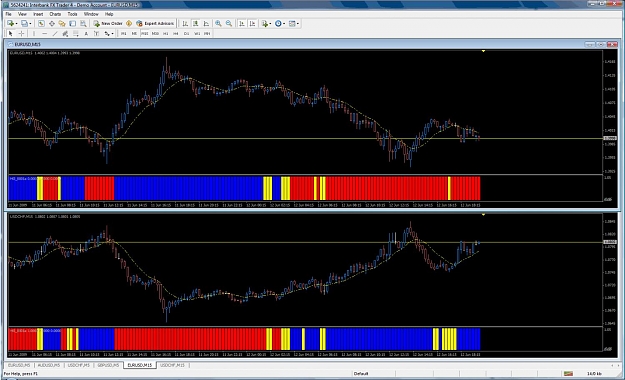Select the text tool marked A

point(86,33)
